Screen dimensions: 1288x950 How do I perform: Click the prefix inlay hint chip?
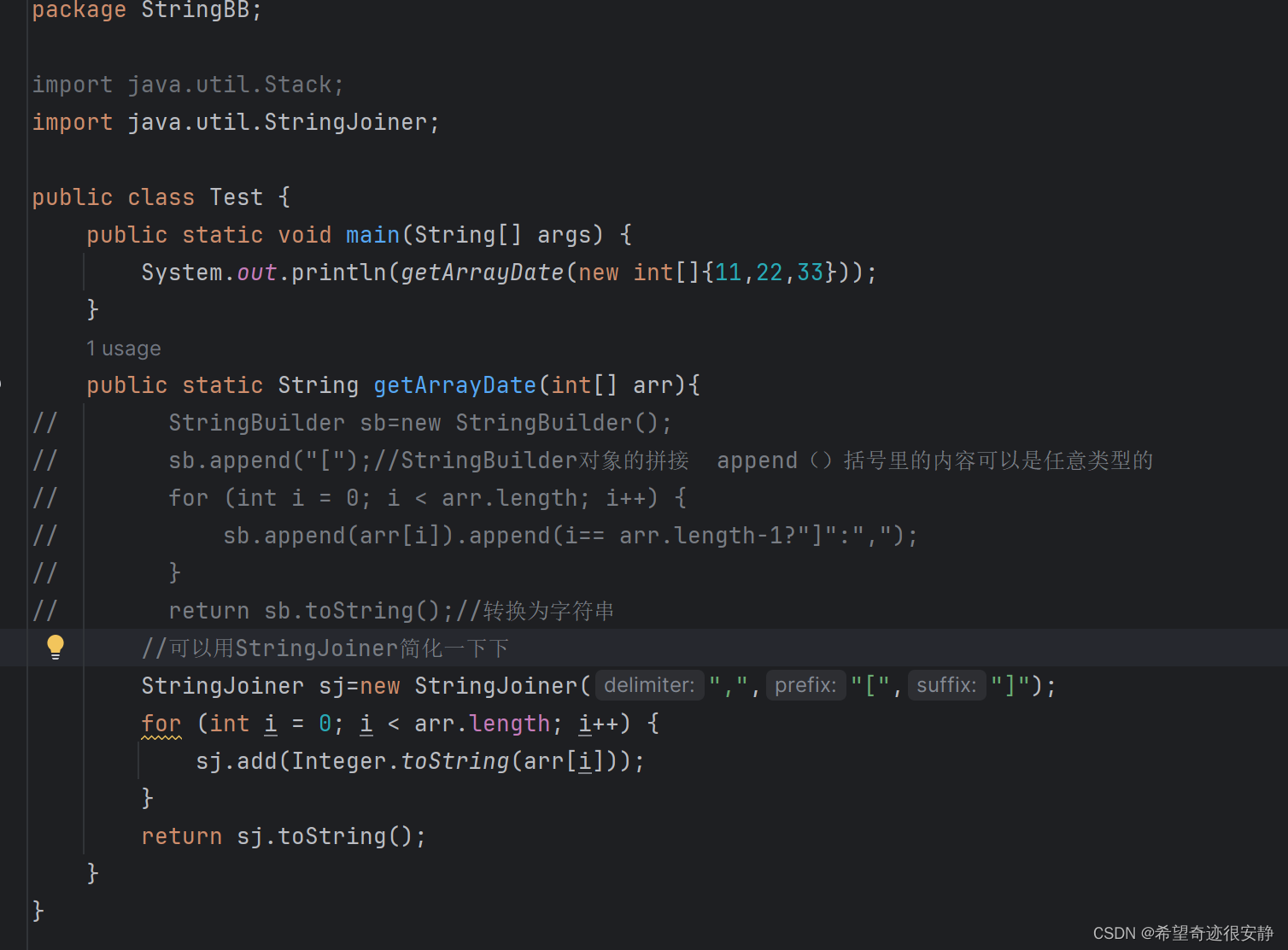[x=805, y=685]
